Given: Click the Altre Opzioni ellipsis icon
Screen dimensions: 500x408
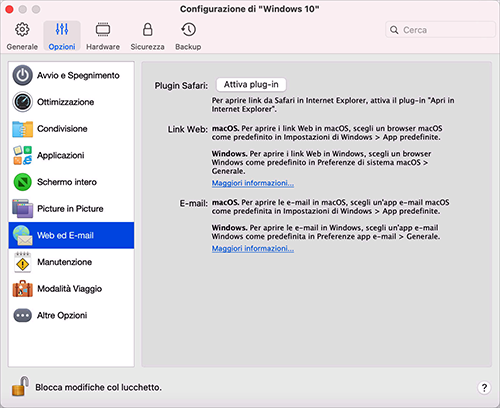Looking at the screenshot, I should (x=23, y=315).
